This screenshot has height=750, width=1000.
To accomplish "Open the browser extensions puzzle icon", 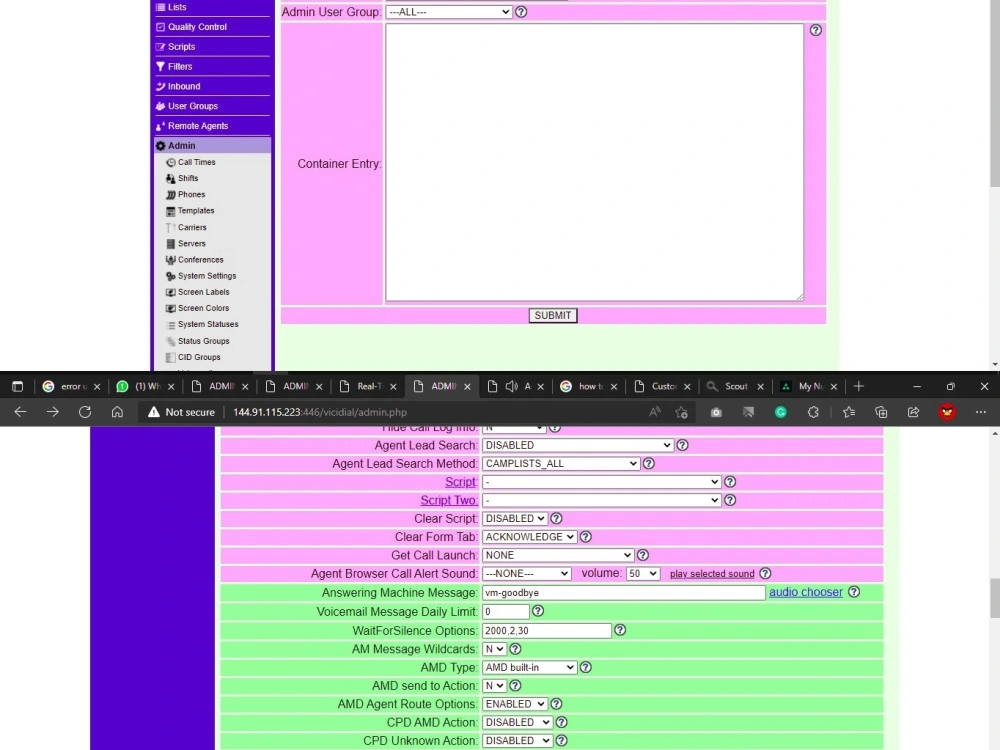I will 813,412.
